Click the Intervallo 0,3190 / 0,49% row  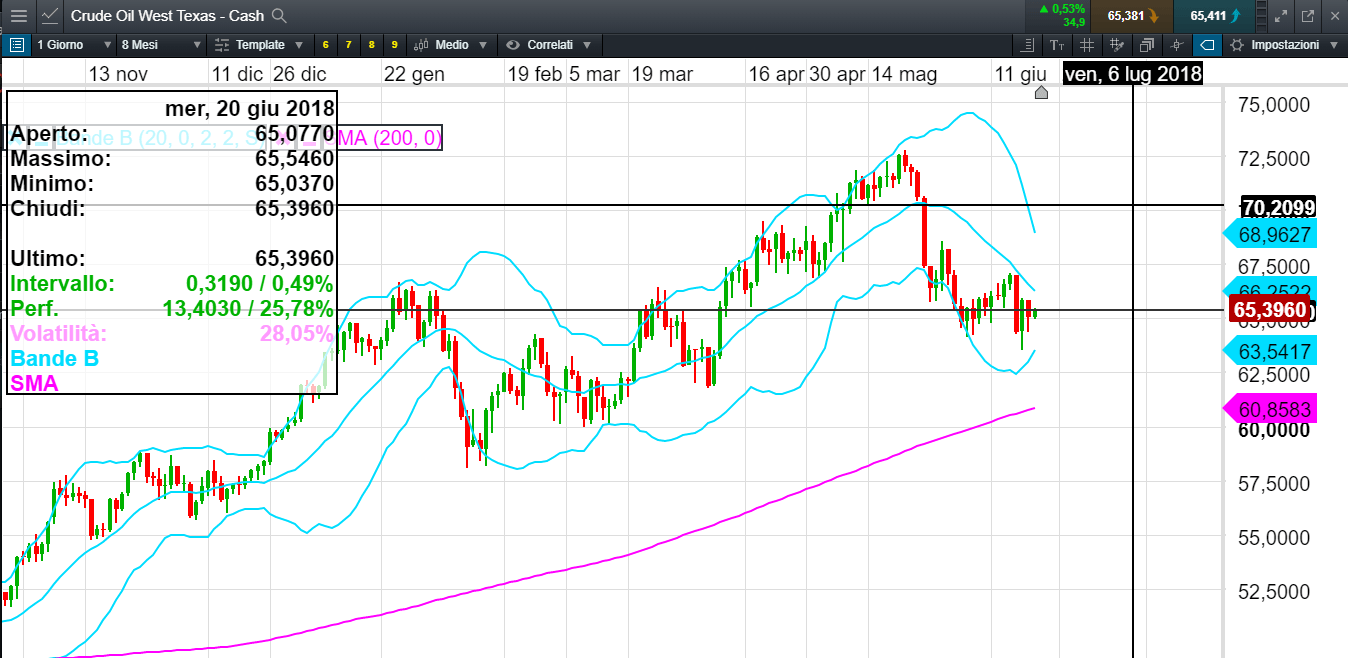172,283
